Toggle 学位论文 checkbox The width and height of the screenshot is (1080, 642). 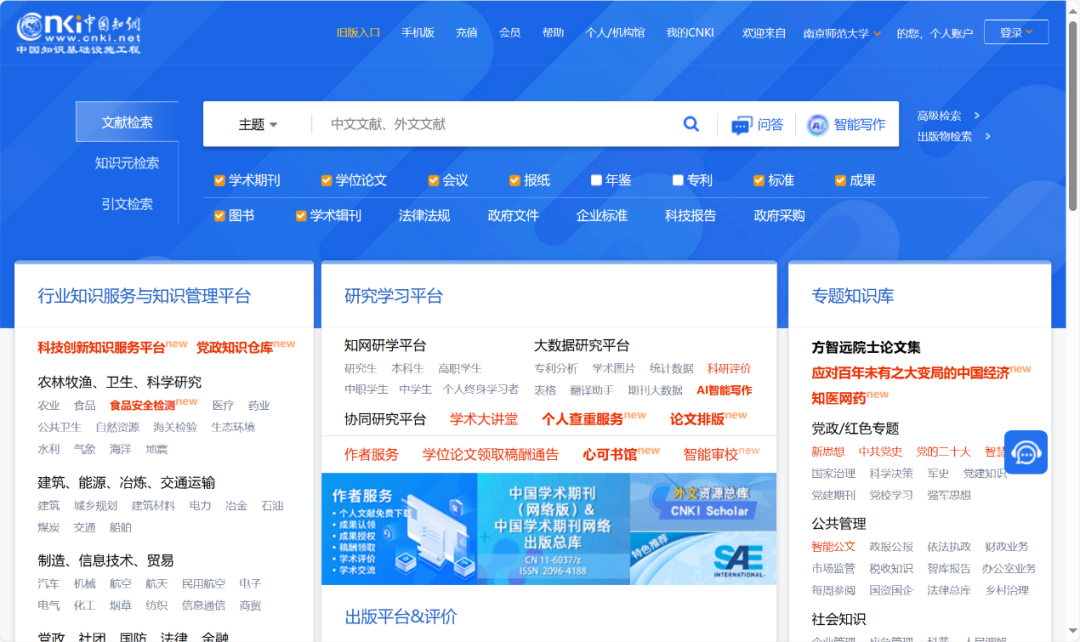point(326,180)
